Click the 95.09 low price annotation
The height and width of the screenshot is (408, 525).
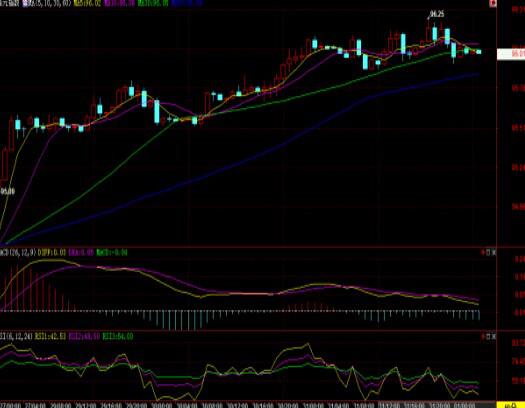[8, 191]
